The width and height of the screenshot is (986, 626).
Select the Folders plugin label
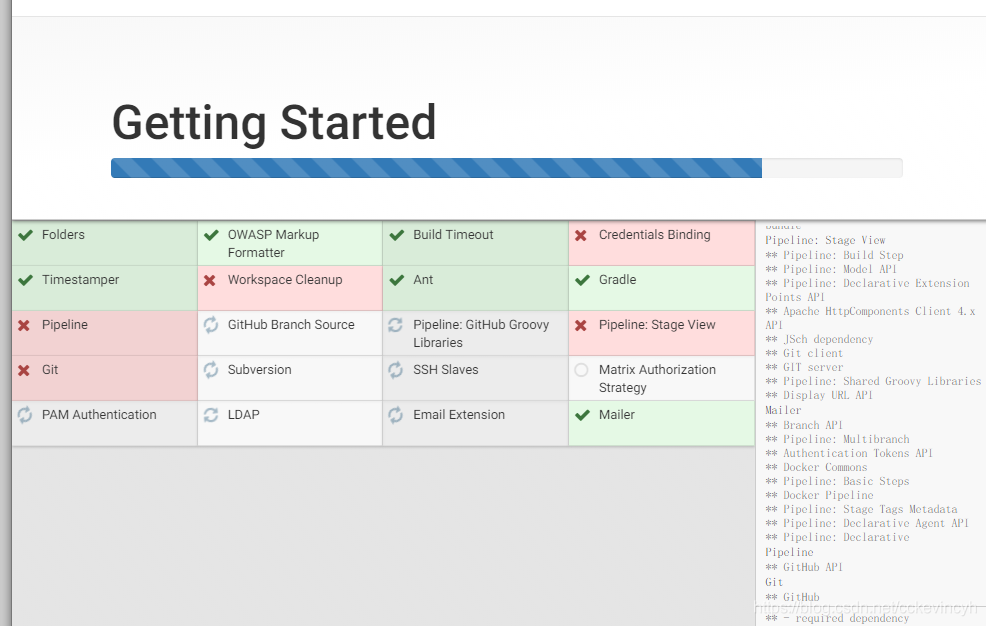click(x=63, y=235)
